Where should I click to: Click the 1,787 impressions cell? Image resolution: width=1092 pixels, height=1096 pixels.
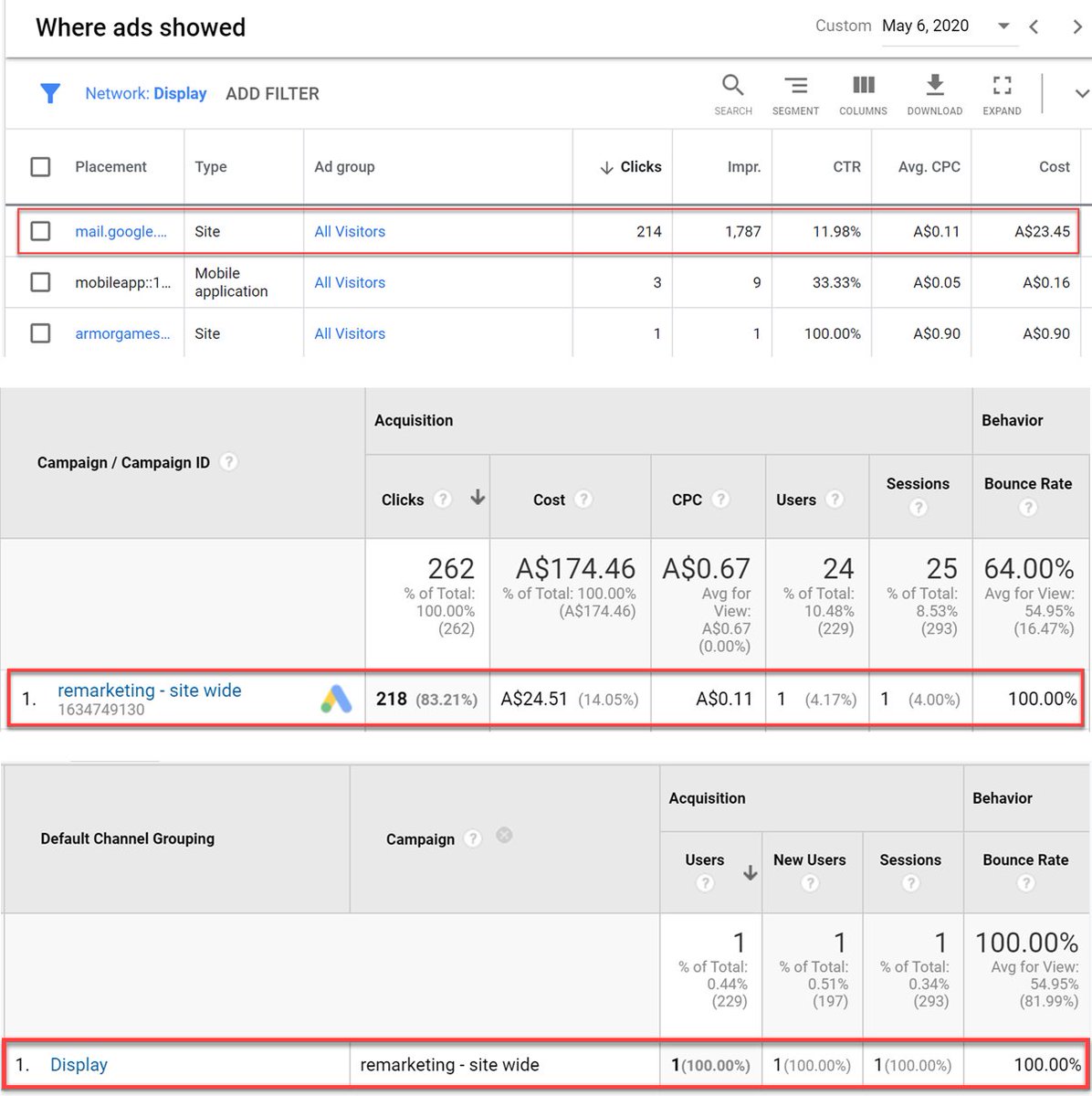coord(743,232)
